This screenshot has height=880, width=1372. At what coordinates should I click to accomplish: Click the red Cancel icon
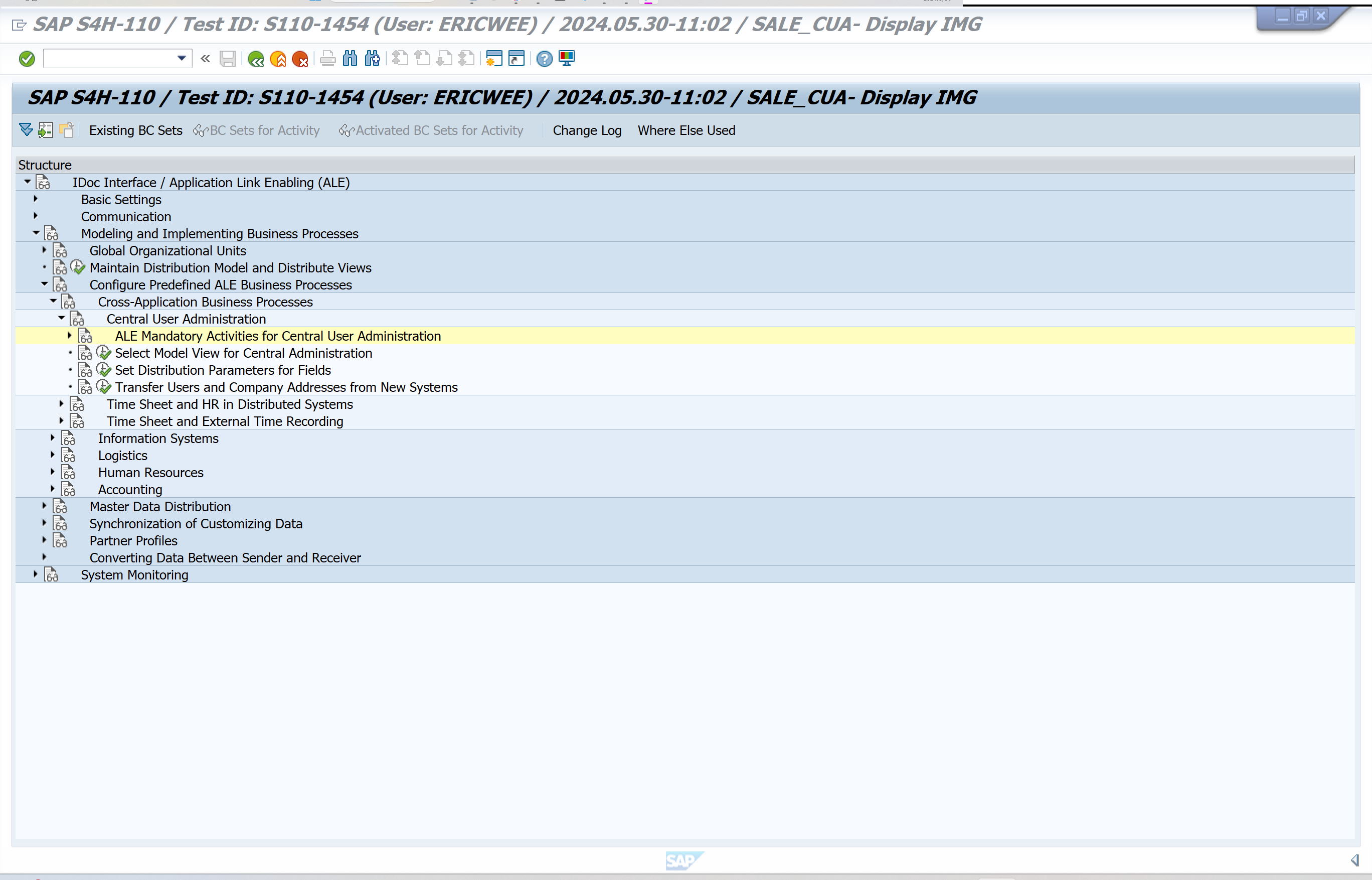click(300, 59)
